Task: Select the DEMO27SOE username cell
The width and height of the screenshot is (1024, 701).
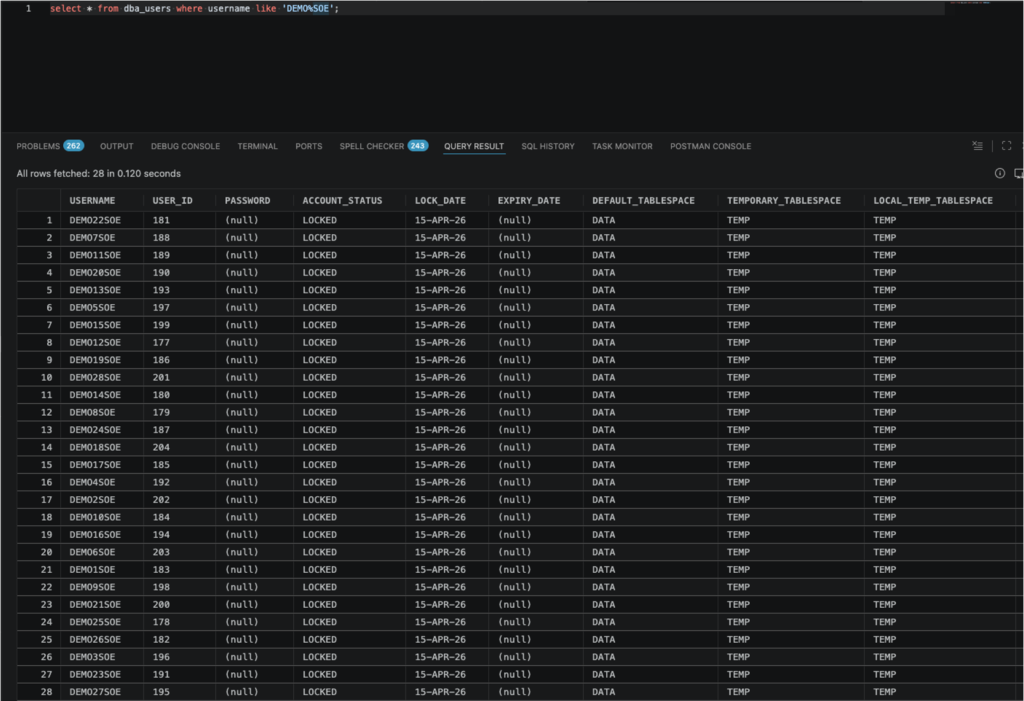Action: [102, 692]
